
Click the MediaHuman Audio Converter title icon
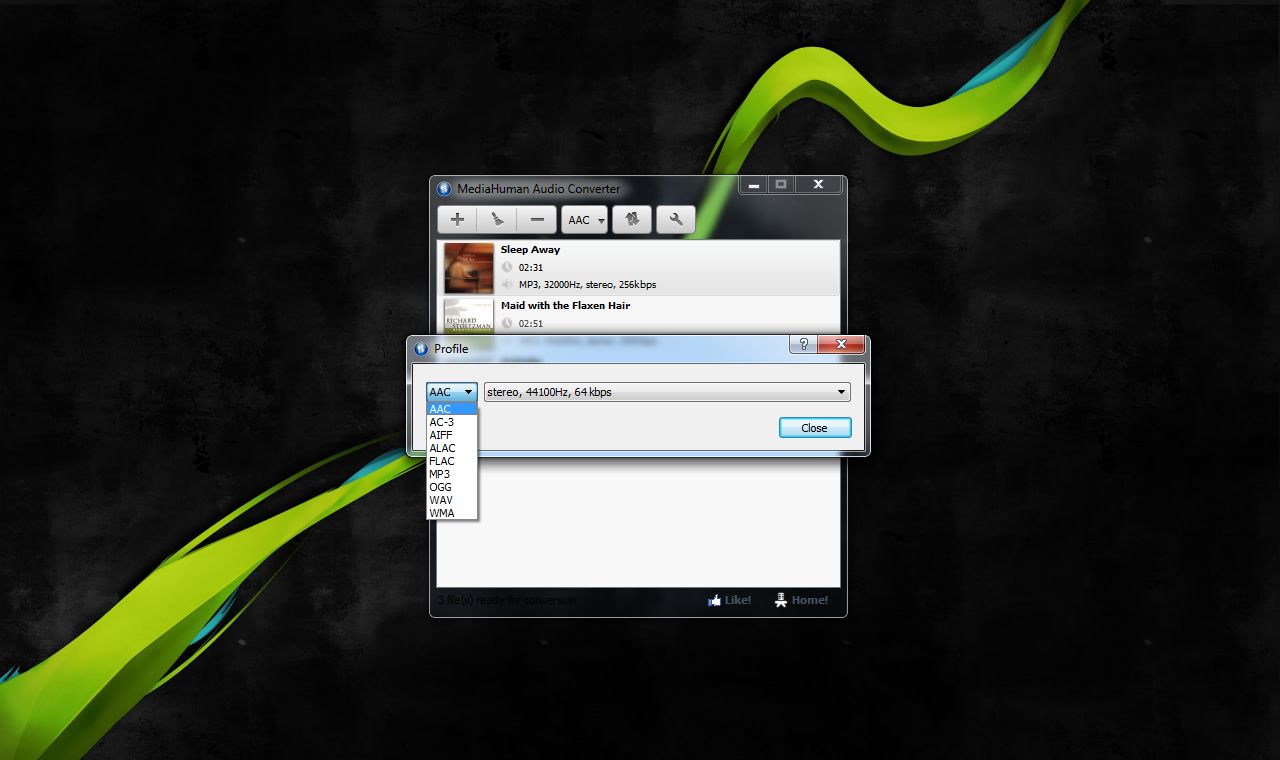tap(445, 189)
